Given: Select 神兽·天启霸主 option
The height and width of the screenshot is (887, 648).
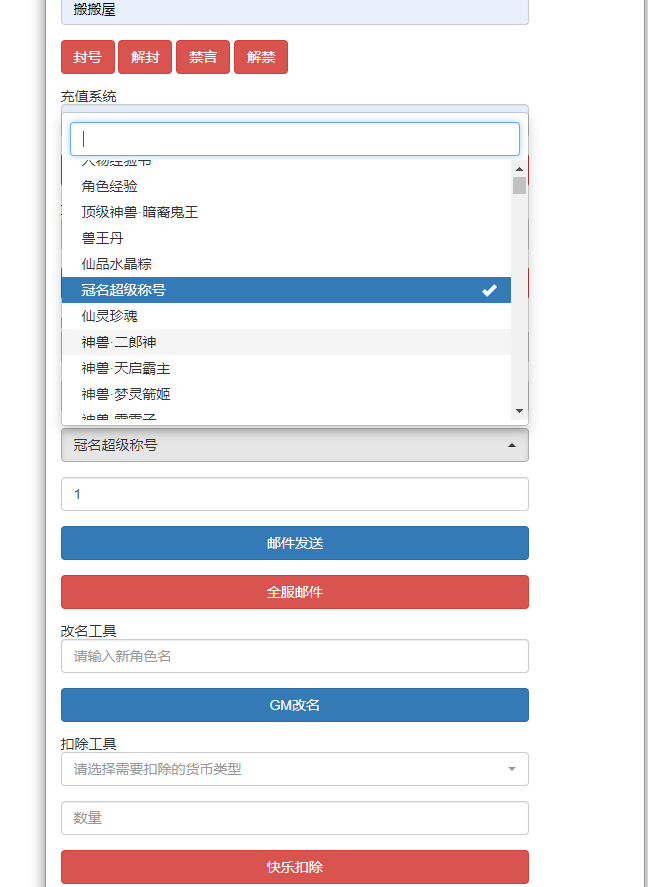Looking at the screenshot, I should (126, 368).
